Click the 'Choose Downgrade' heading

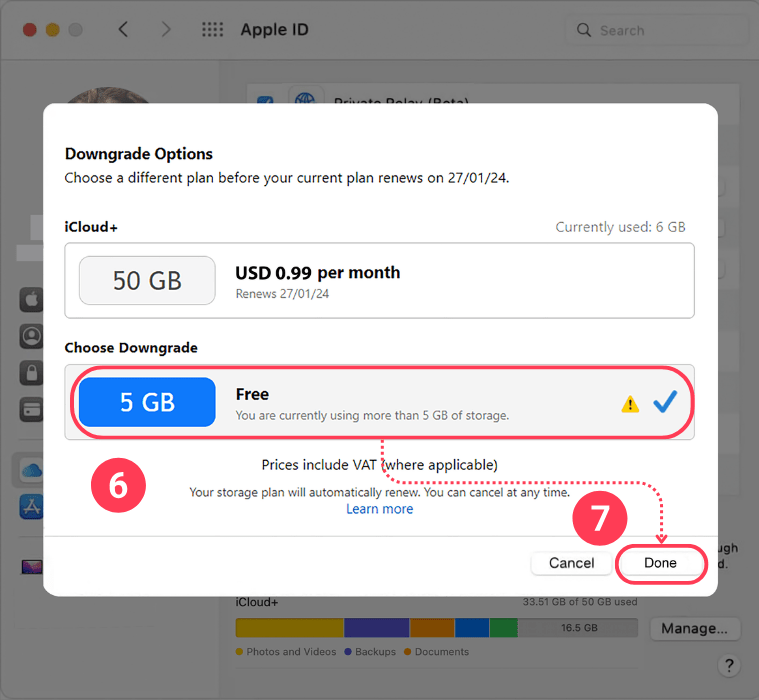pos(131,348)
